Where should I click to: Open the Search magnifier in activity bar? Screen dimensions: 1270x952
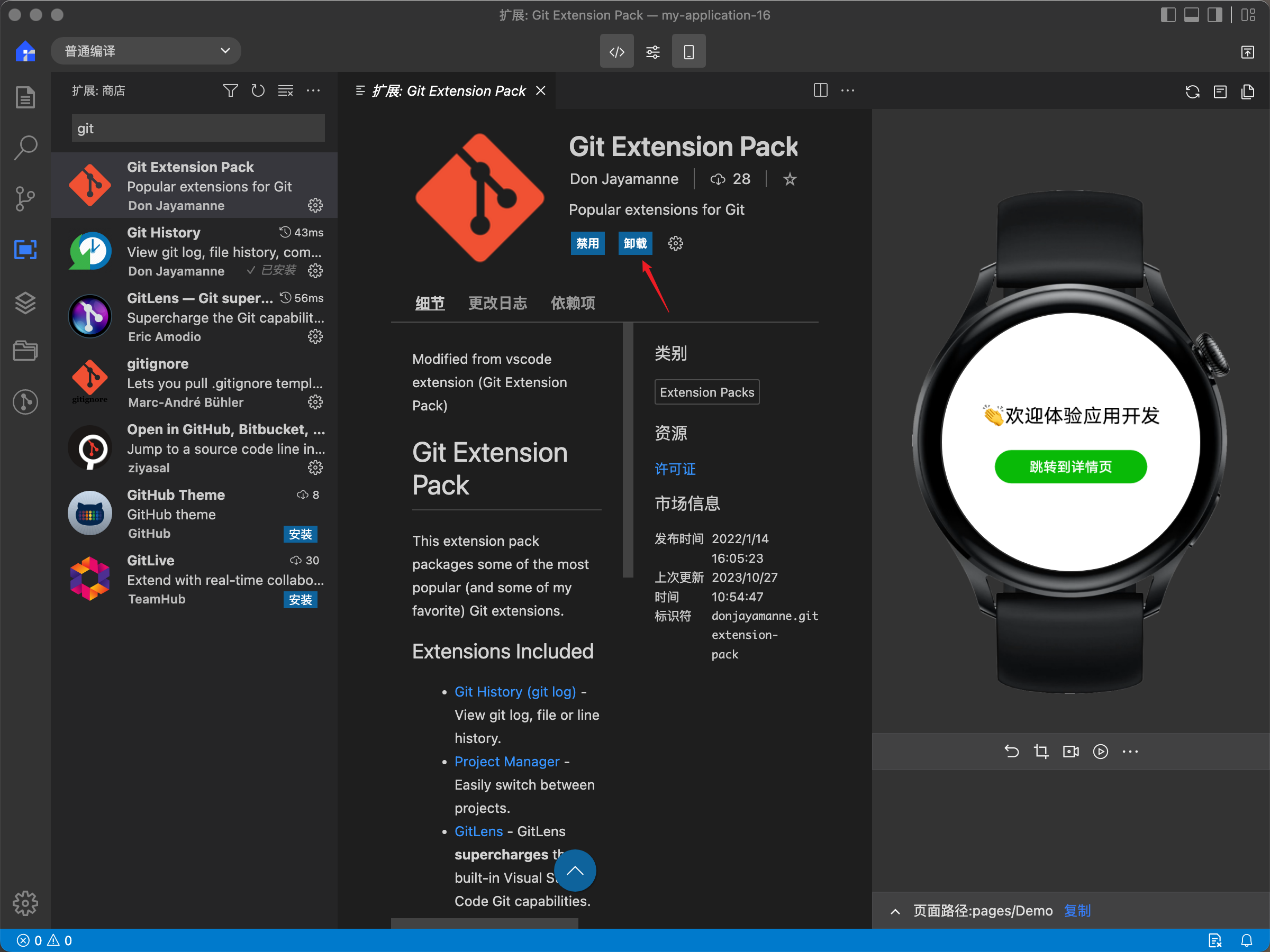(x=25, y=148)
